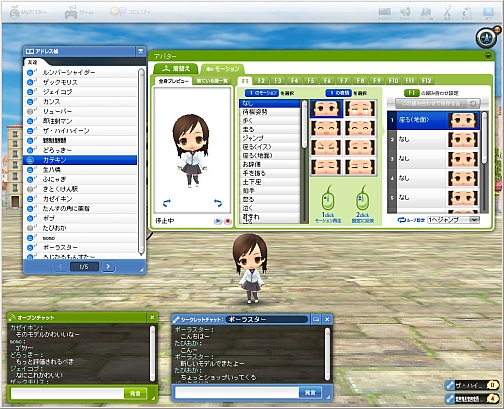Screen dimensions: 504x409
Task: Go to next address book page
Action: click(108, 266)
